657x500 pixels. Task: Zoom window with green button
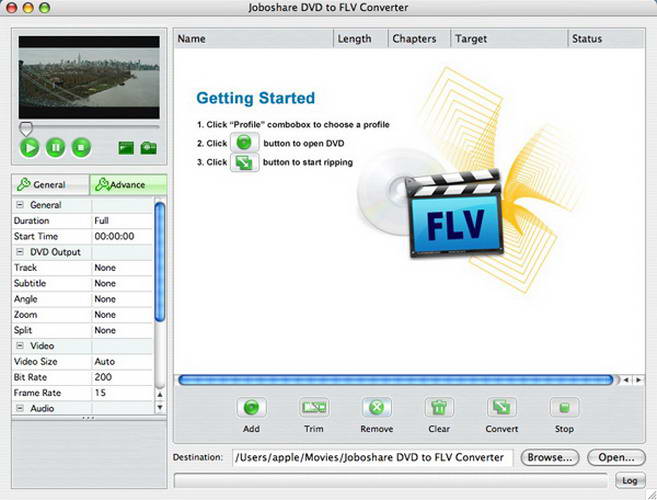tap(44, 8)
